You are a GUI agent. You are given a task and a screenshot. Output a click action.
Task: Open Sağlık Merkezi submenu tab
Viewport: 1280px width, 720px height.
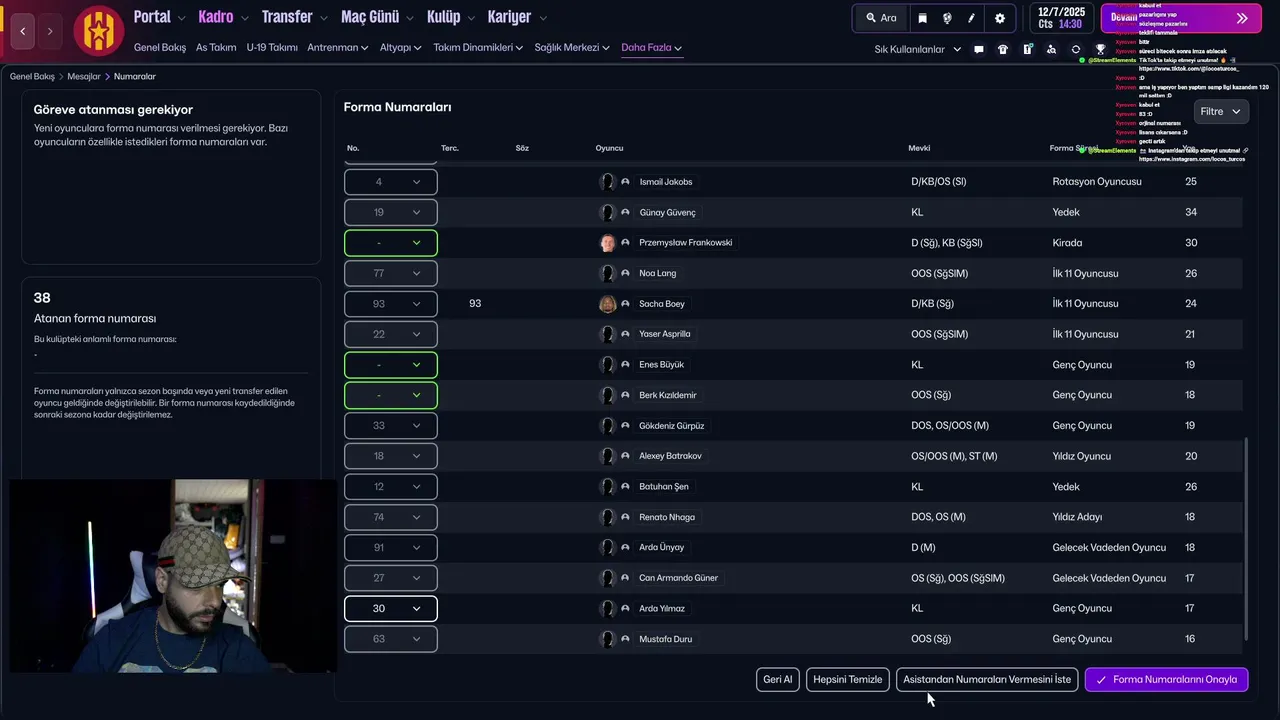click(x=572, y=47)
